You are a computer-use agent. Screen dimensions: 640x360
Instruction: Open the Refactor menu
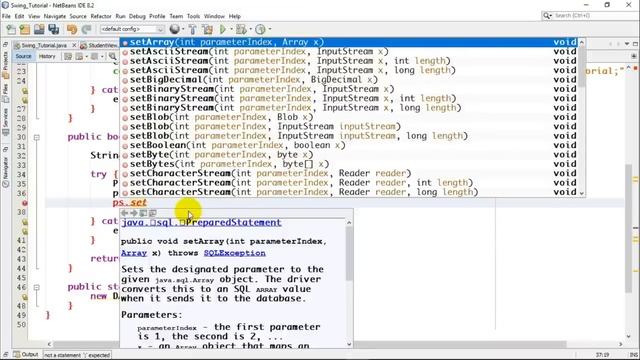(x=101, y=16)
